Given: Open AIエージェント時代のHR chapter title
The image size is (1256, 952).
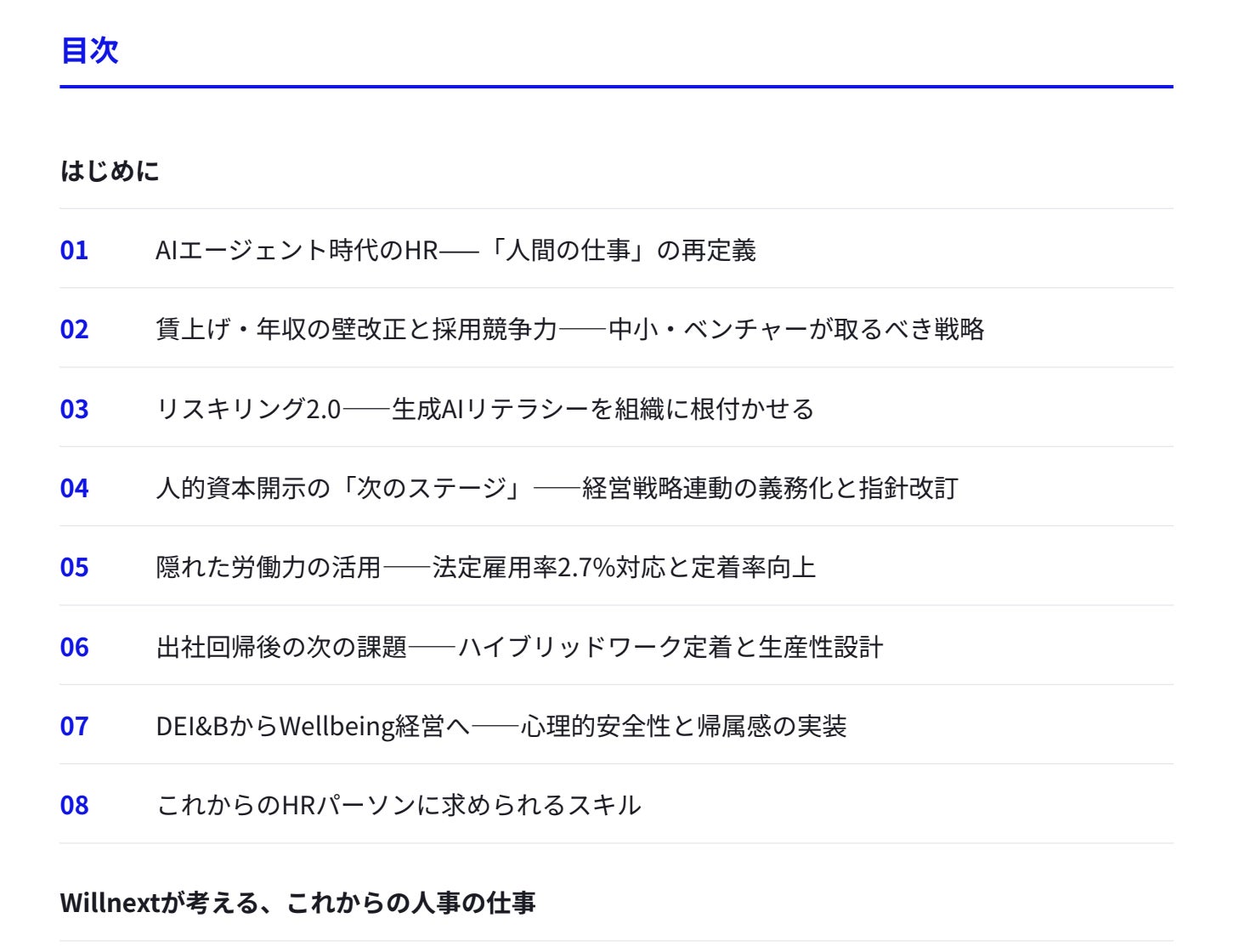Looking at the screenshot, I should 455,251.
